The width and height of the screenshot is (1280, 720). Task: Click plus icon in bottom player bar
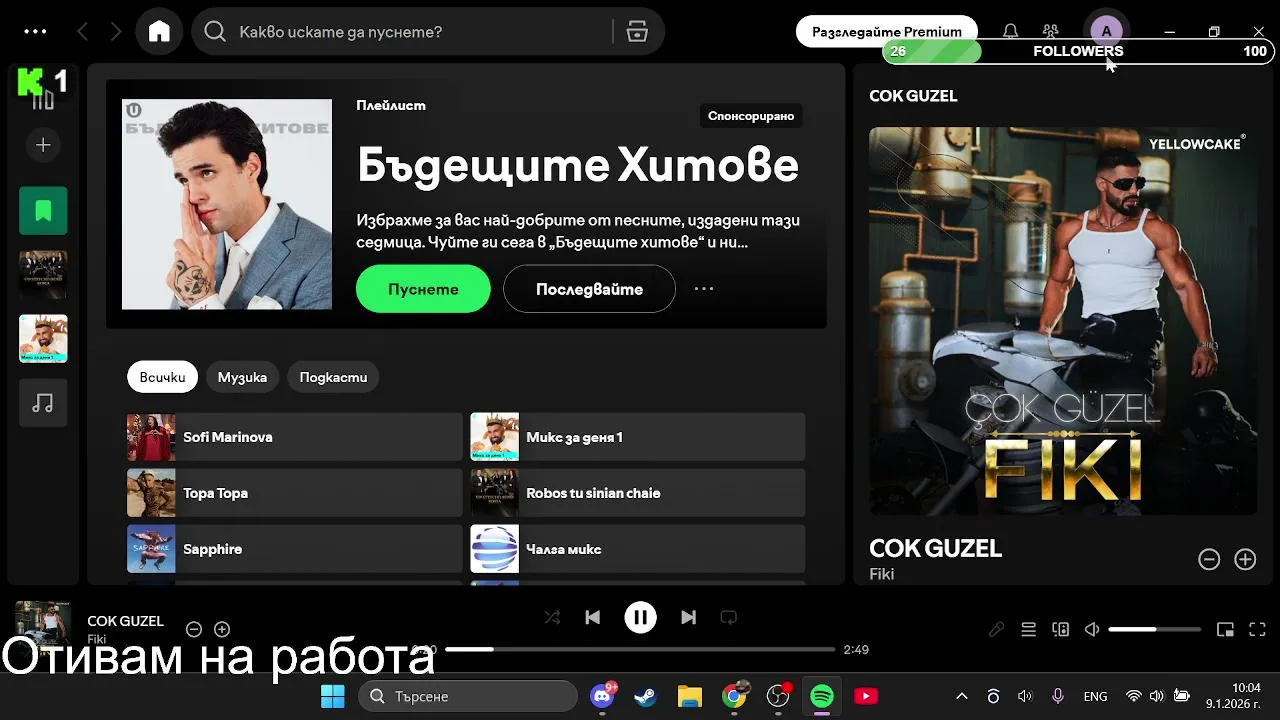tap(222, 629)
